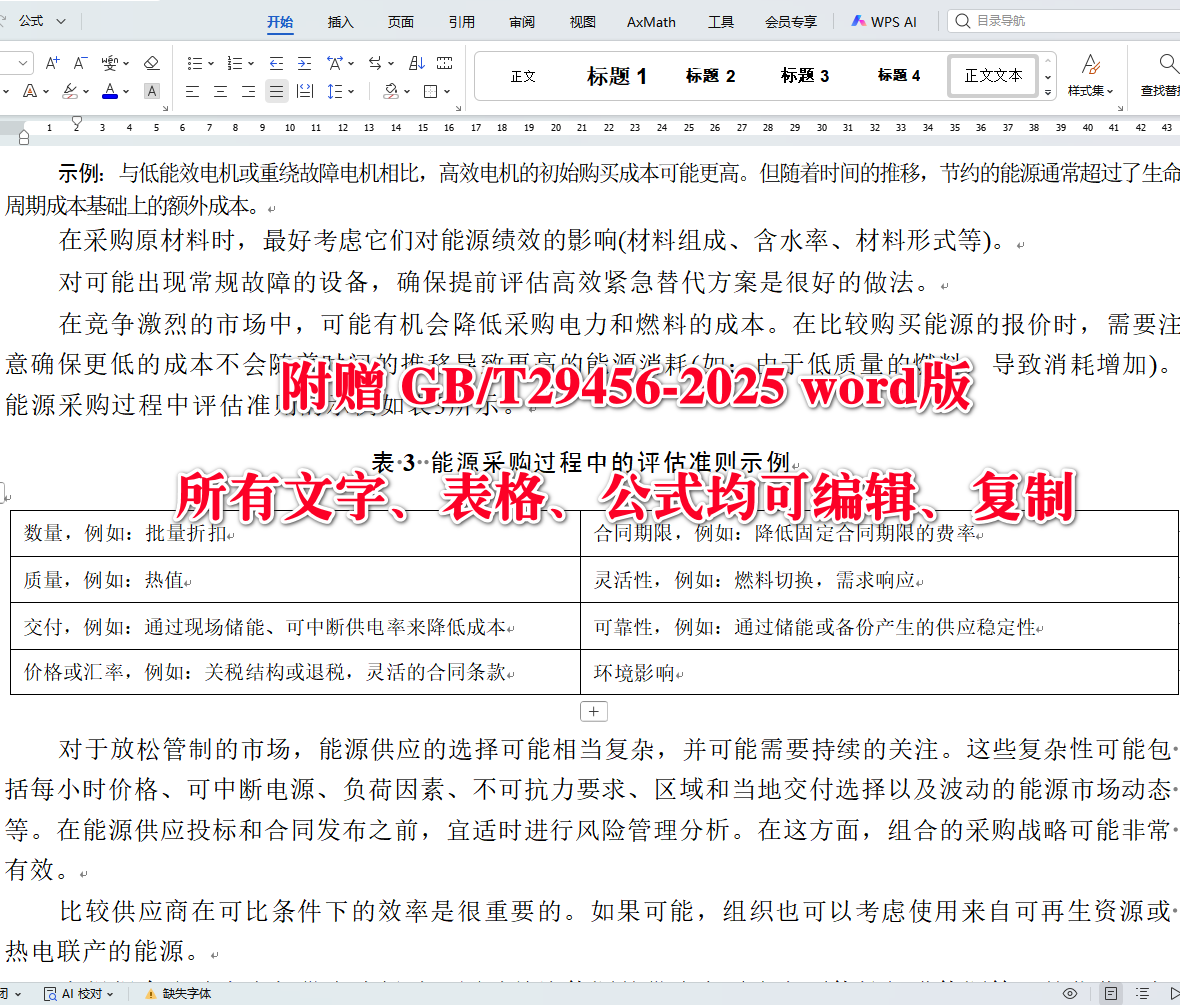The width and height of the screenshot is (1180, 1005).
Task: Click the plus button below the table
Action: coord(593,710)
